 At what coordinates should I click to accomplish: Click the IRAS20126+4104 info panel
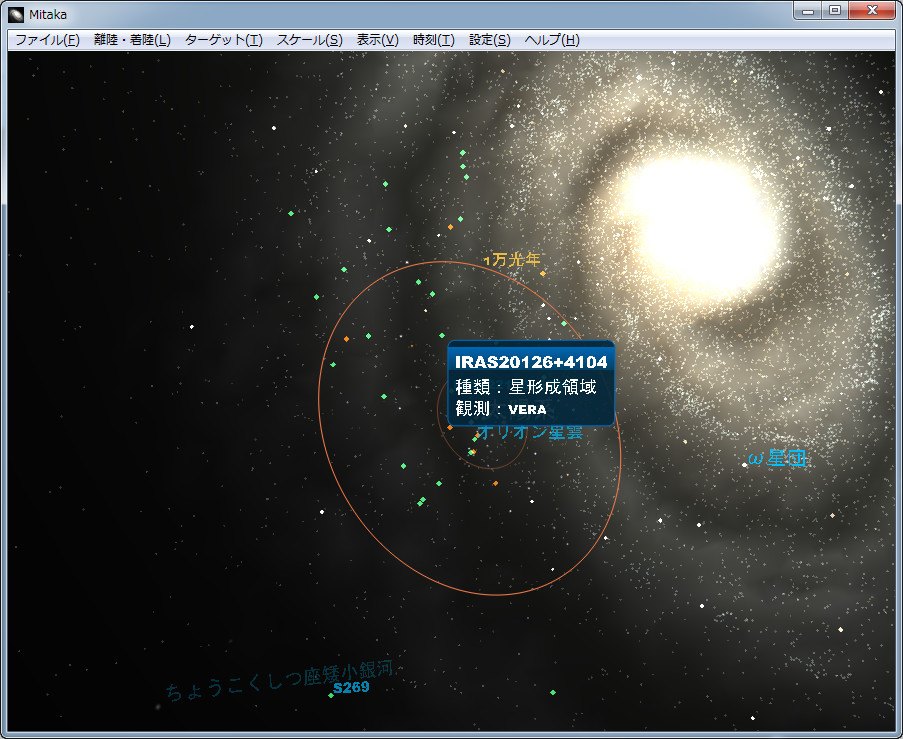click(530, 385)
